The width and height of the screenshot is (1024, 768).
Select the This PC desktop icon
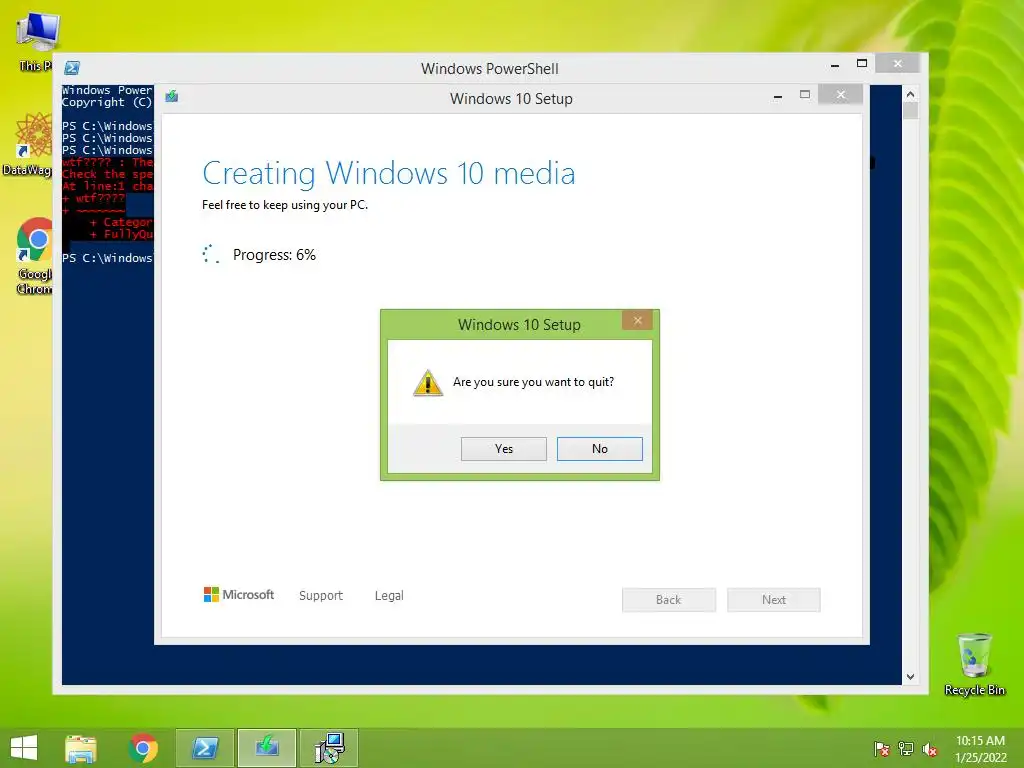(35, 42)
